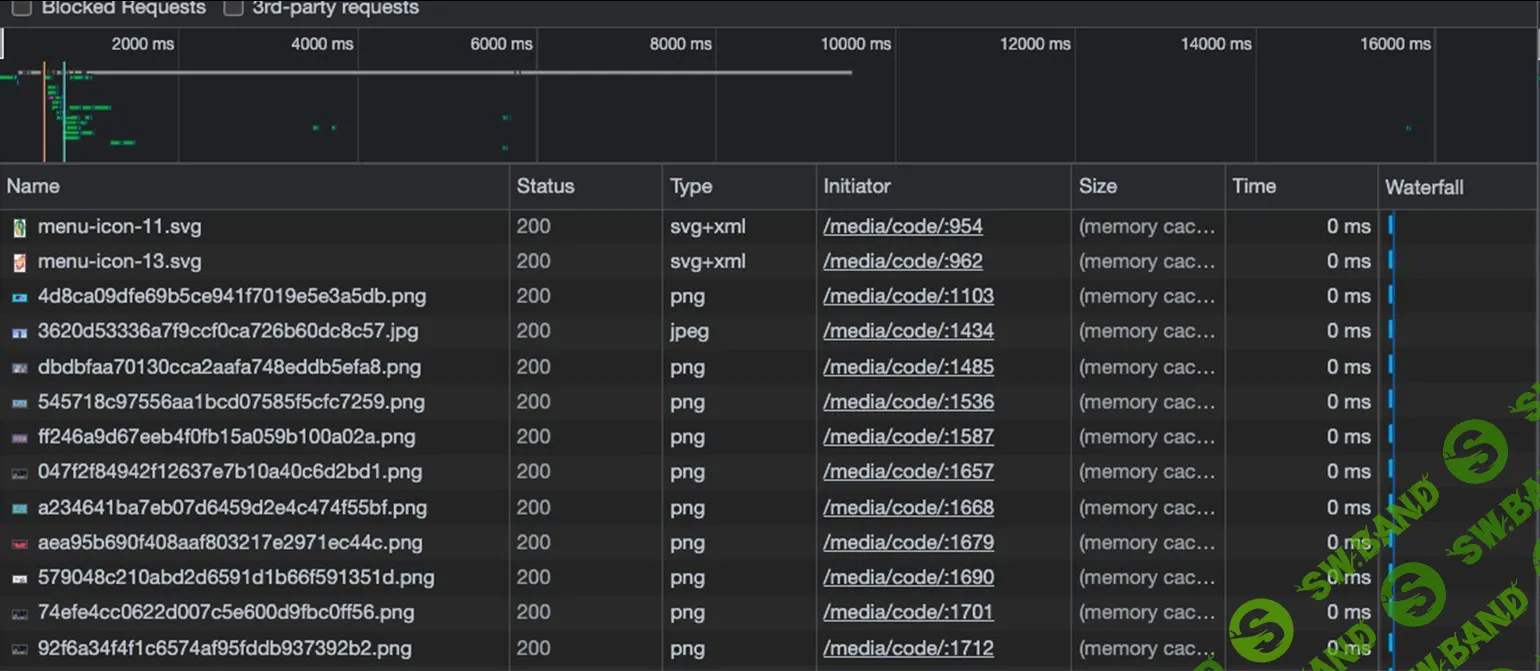Click thumbnail icon of dbdbfaa70130cca2aafa748eddb5efa8.png
Viewport: 1540px width, 671px height.
20,368
